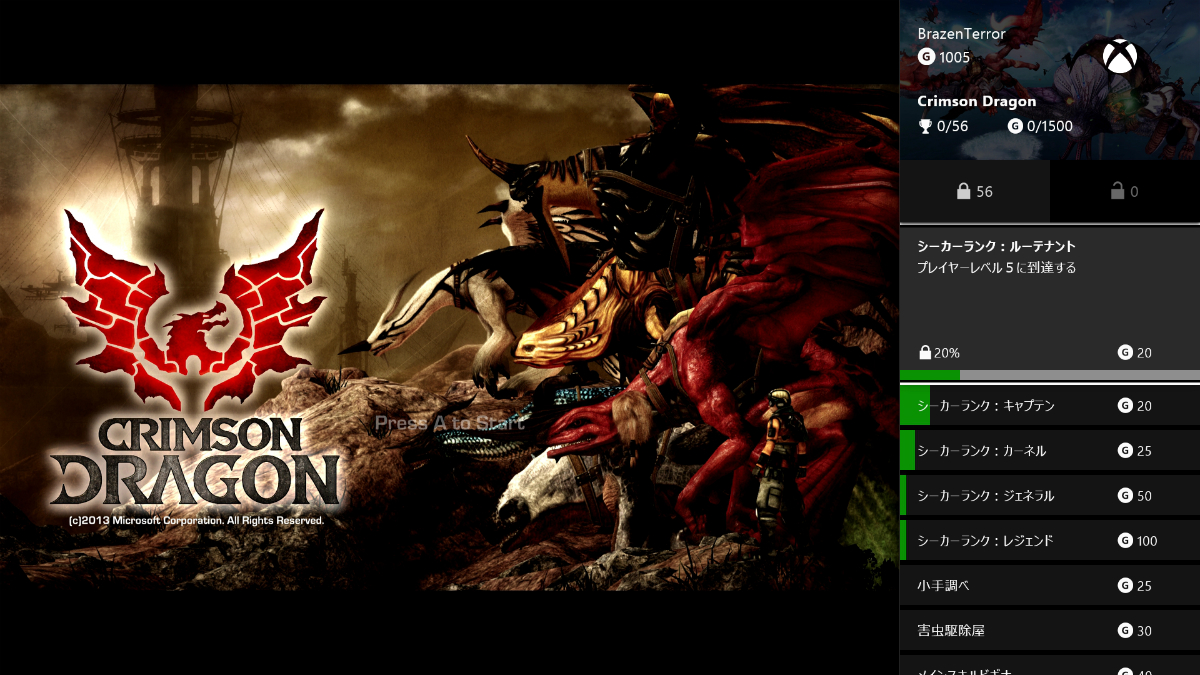The height and width of the screenshot is (675, 1200).
Task: Click the 0/1500 gamerscore count
Action: pyautogui.click(x=1050, y=126)
